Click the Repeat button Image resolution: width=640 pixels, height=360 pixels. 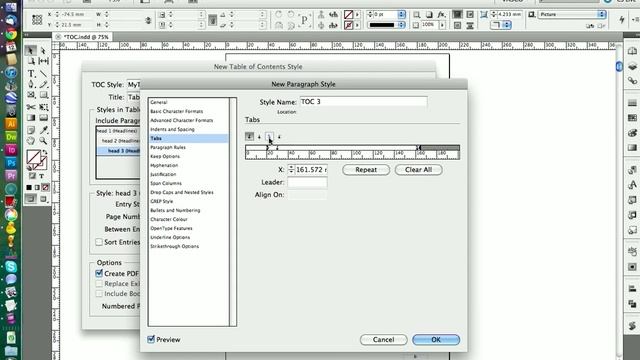point(366,169)
